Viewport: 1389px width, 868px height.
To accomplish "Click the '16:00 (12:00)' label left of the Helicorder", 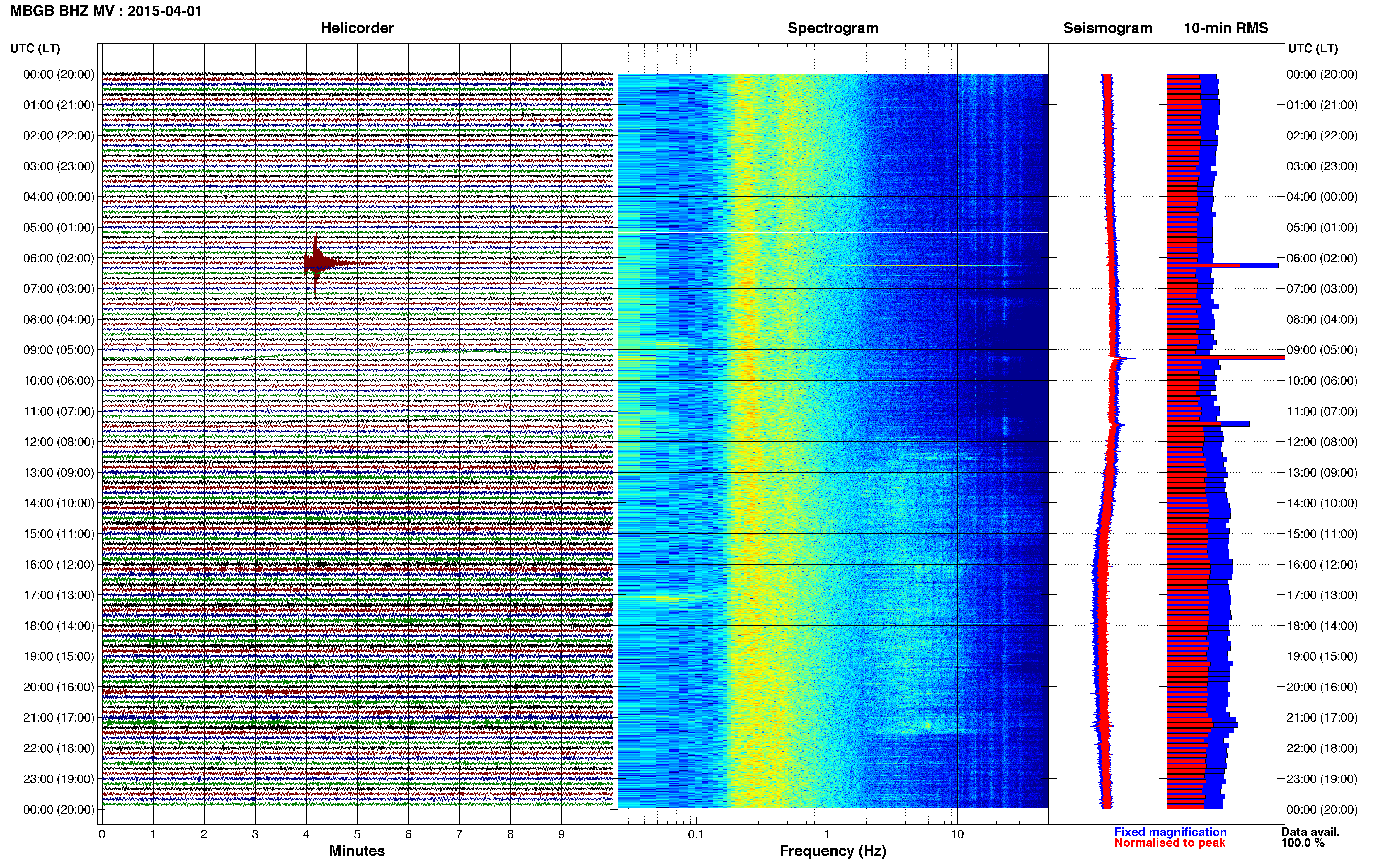I will pyautogui.click(x=59, y=565).
